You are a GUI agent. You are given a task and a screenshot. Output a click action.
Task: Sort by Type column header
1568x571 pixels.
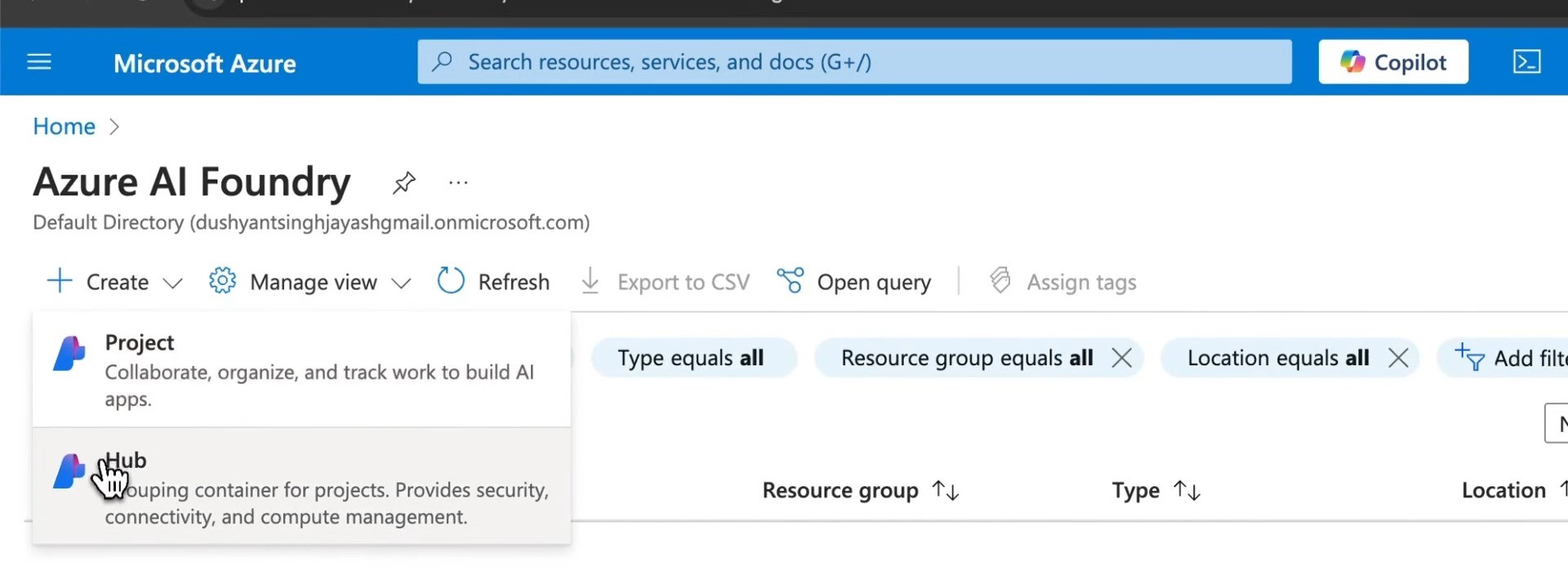click(x=1135, y=490)
